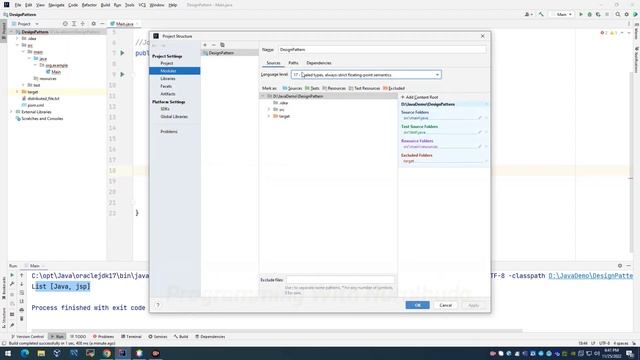Screen dimensions: 640x360
Task: Click the Cancel button
Action: [x=445, y=305]
